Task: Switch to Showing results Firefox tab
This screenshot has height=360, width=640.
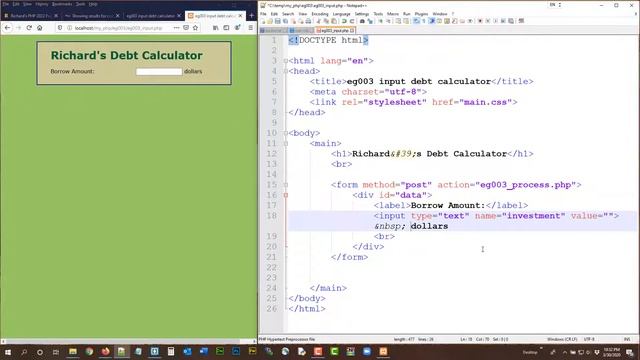Action: point(91,16)
